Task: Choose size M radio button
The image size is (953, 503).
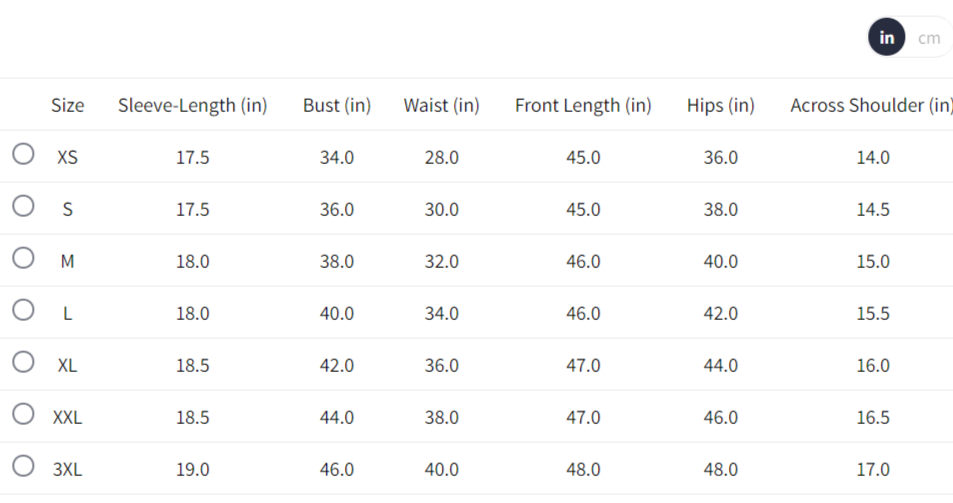Action: 24,258
